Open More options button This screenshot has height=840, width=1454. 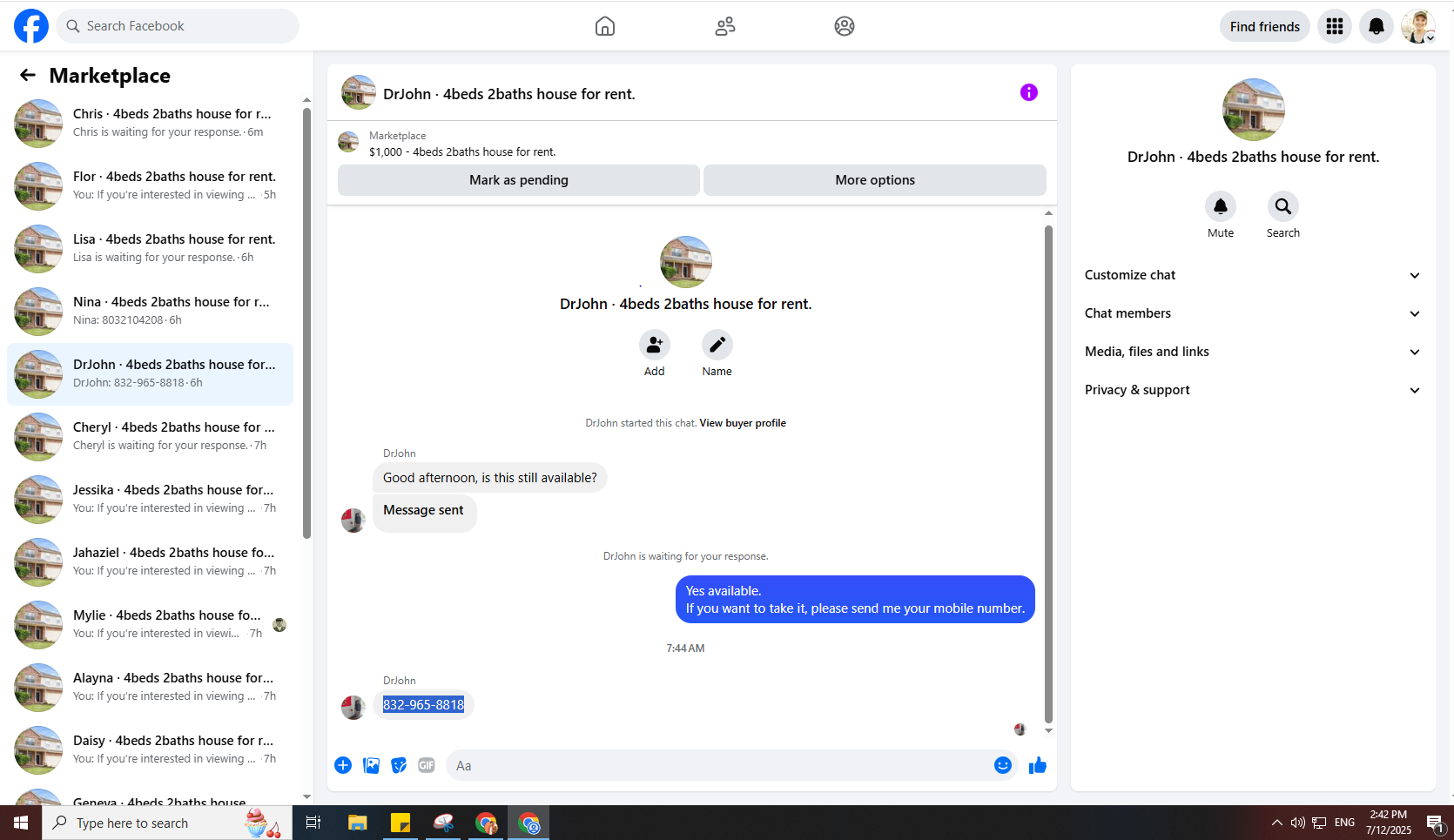click(x=875, y=180)
